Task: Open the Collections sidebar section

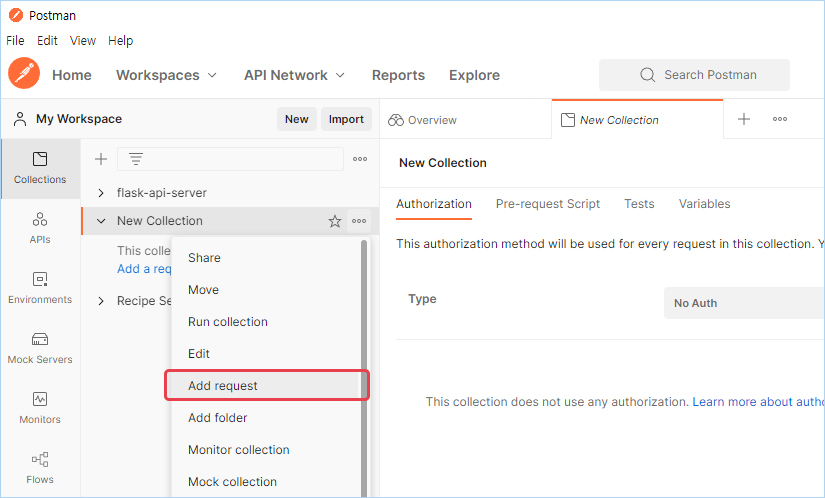Action: point(40,168)
